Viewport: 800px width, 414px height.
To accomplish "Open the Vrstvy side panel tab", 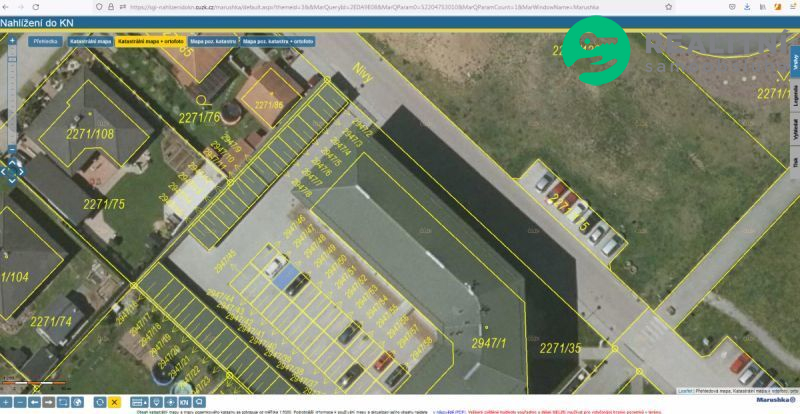I will (x=795, y=61).
